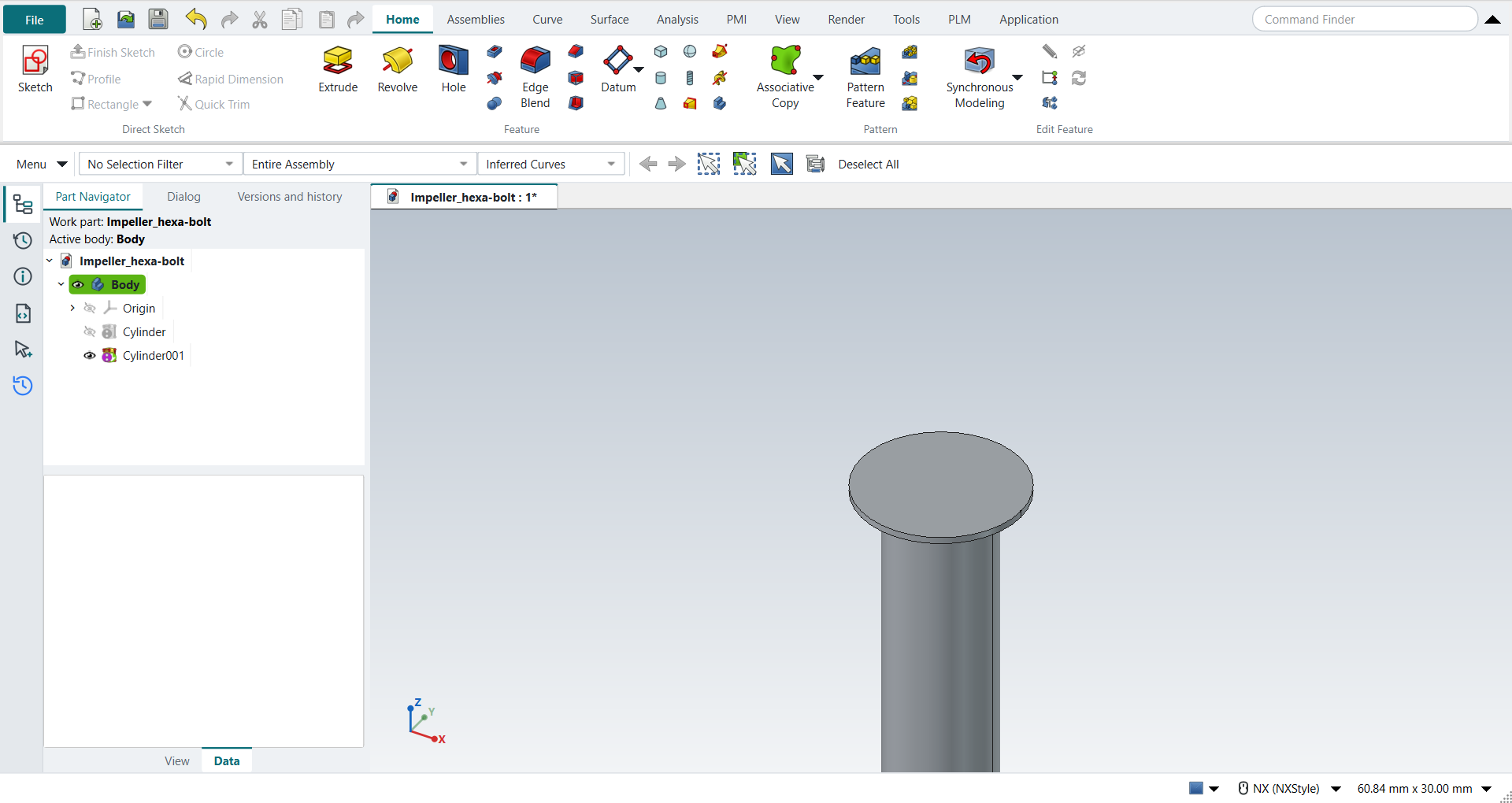The width and height of the screenshot is (1512, 803).
Task: Open the Entire Assembly scope dropdown
Action: pyautogui.click(x=360, y=164)
